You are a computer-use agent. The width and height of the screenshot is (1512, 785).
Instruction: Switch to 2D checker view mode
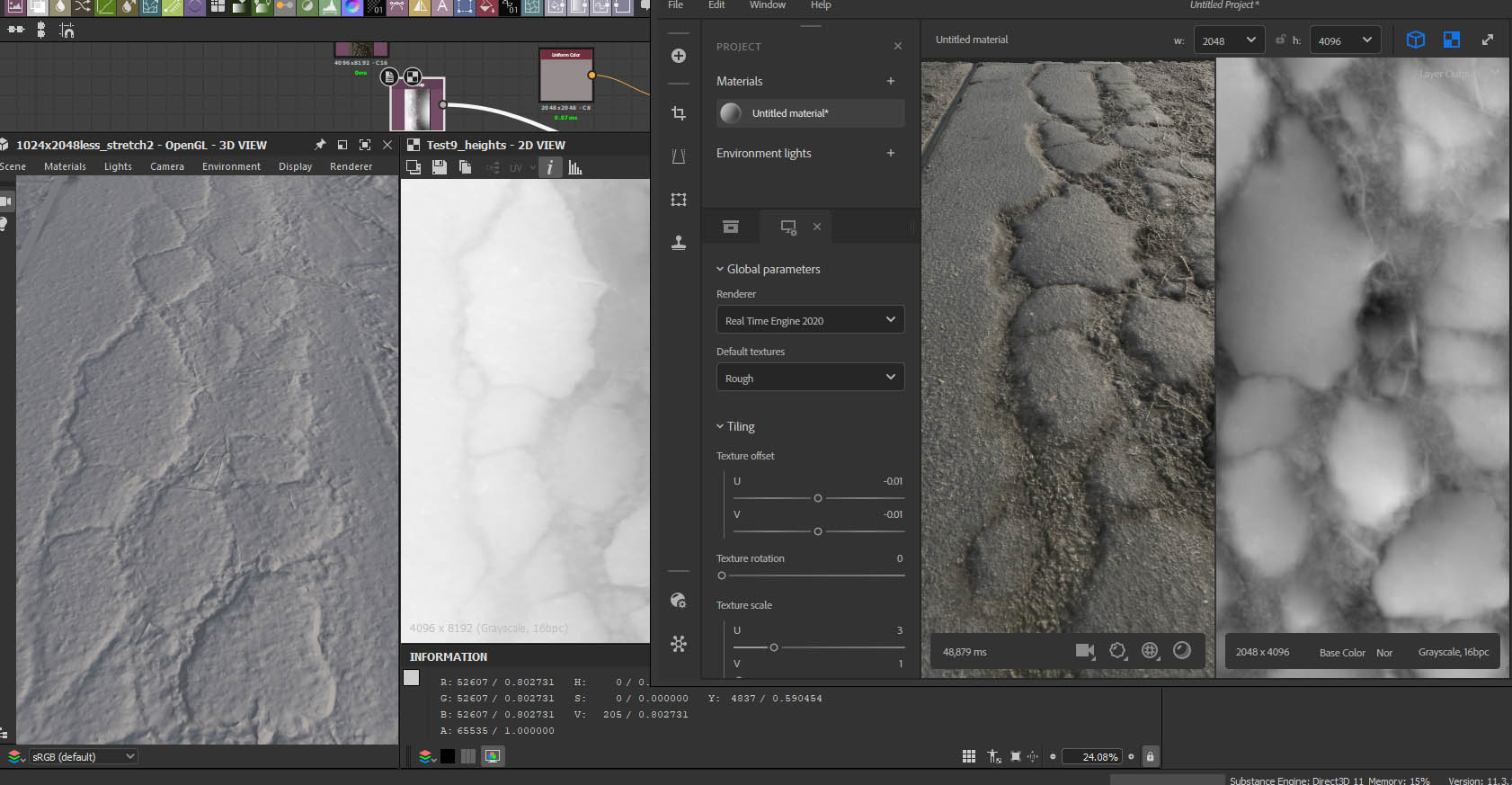(x=1452, y=40)
